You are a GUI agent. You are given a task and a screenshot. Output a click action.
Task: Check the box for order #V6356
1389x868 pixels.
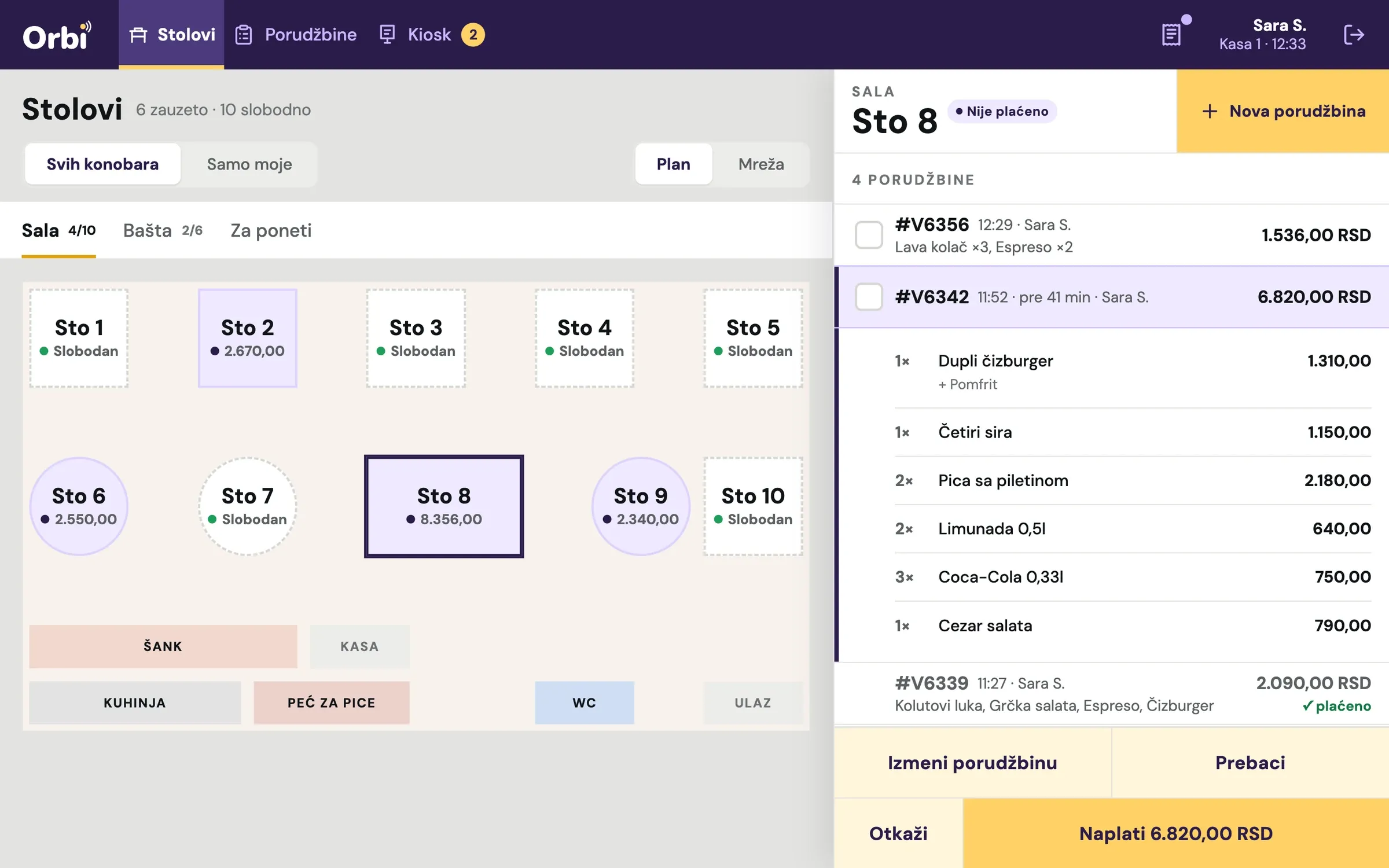point(869,235)
